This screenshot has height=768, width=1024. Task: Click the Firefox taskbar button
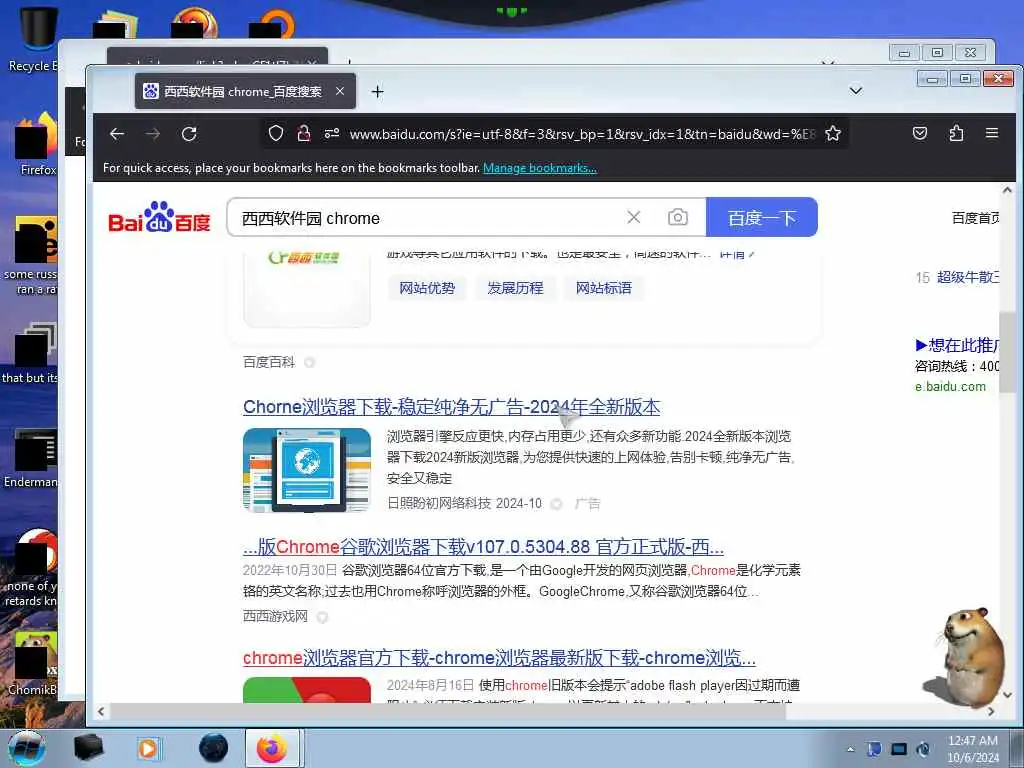pos(272,748)
